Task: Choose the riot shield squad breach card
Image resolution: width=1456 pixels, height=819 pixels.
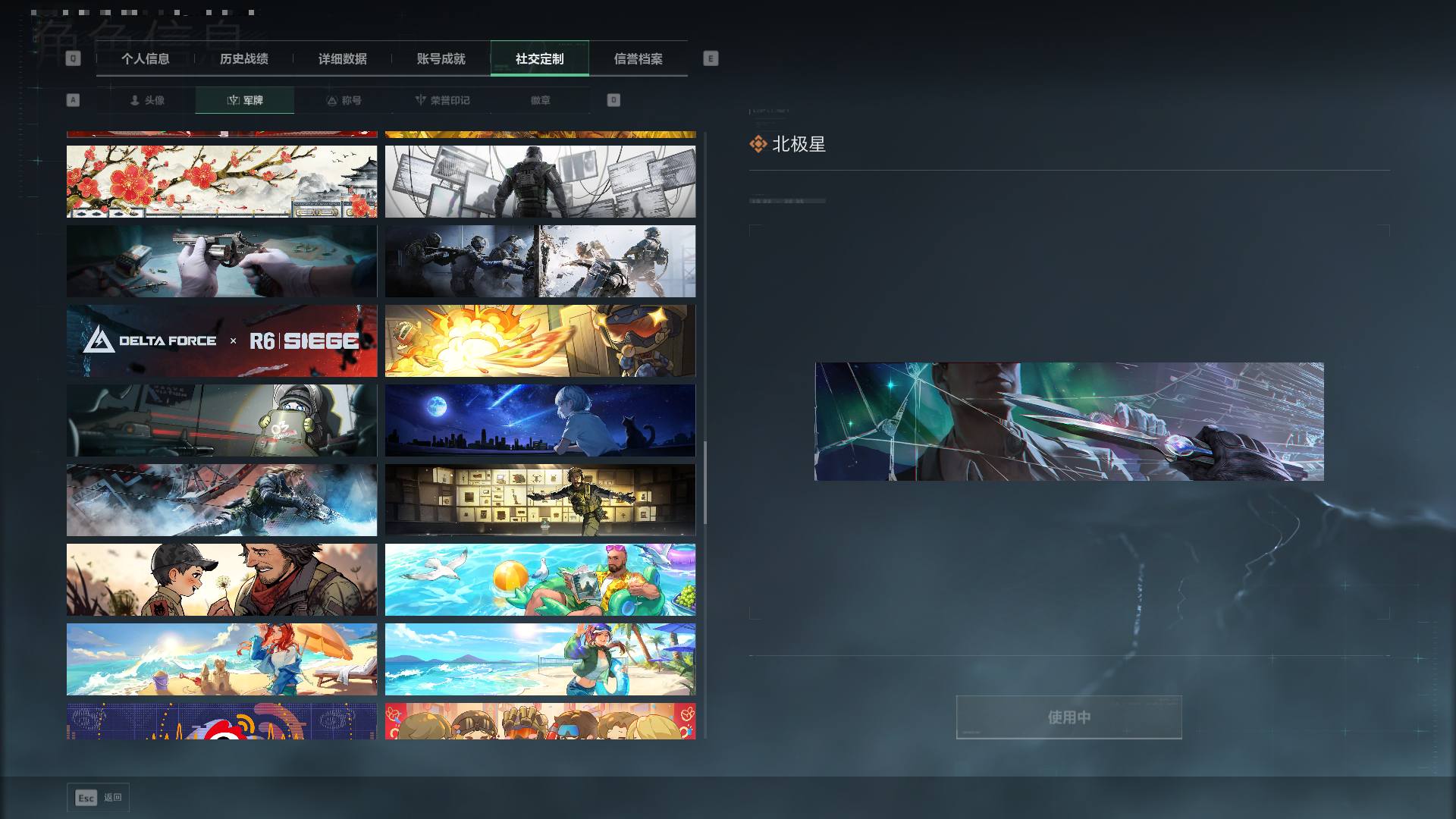Action: [x=540, y=261]
